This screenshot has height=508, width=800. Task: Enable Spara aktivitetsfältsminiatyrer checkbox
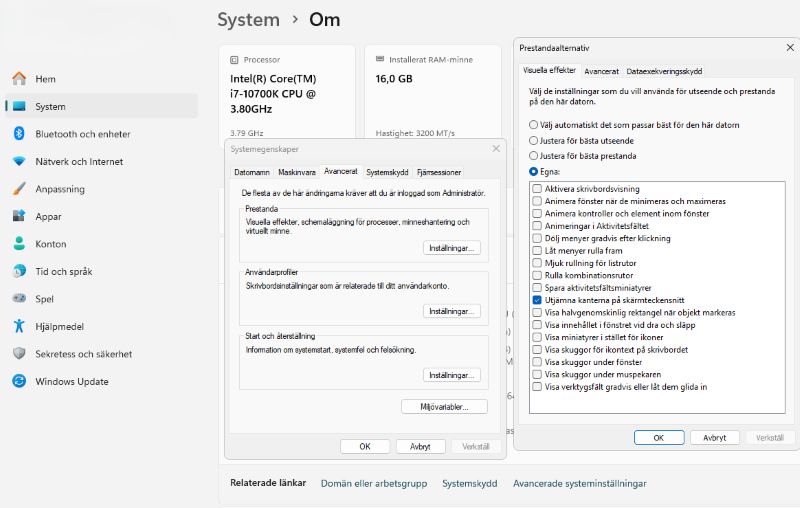pos(537,288)
